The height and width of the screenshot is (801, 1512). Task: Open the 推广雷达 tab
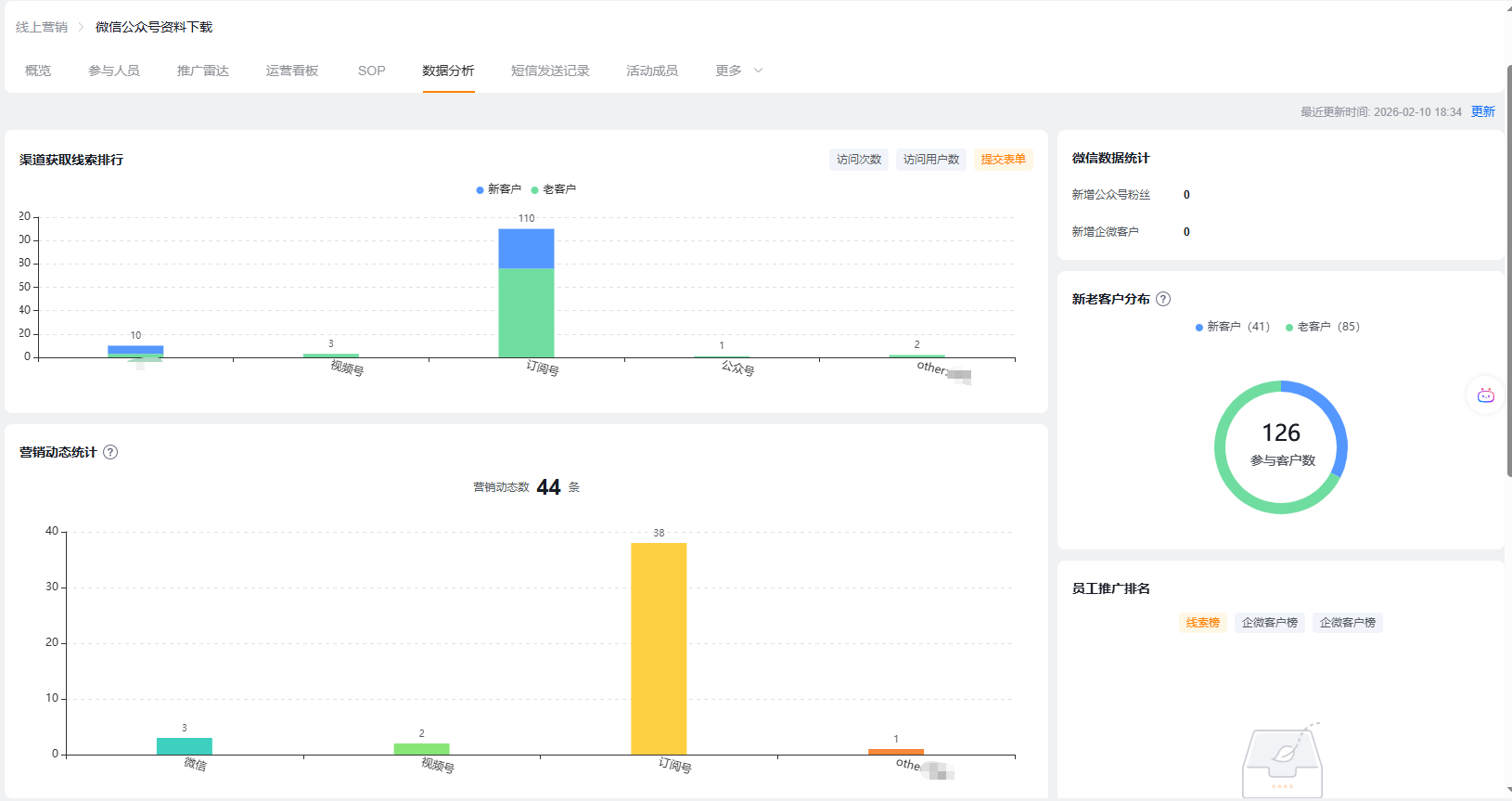[203, 71]
